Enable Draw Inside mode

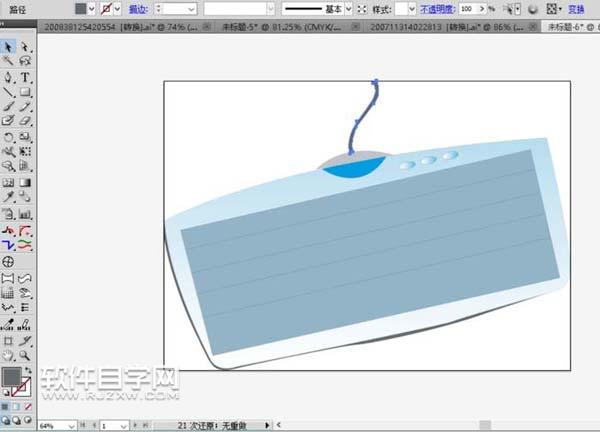28,420
